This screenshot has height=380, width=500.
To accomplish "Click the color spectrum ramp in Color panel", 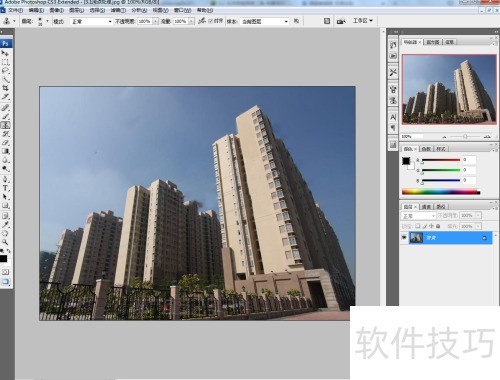I will pyautogui.click(x=441, y=192).
